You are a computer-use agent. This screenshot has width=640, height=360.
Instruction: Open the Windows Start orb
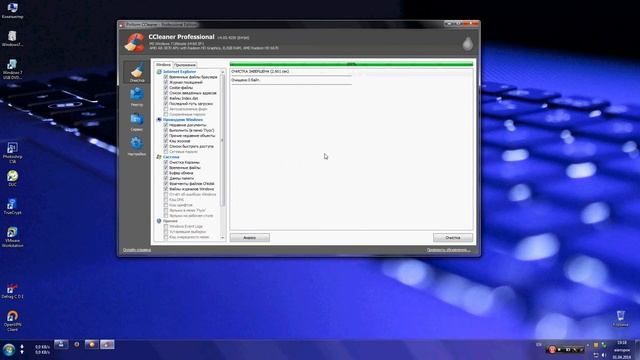pyautogui.click(x=9, y=349)
